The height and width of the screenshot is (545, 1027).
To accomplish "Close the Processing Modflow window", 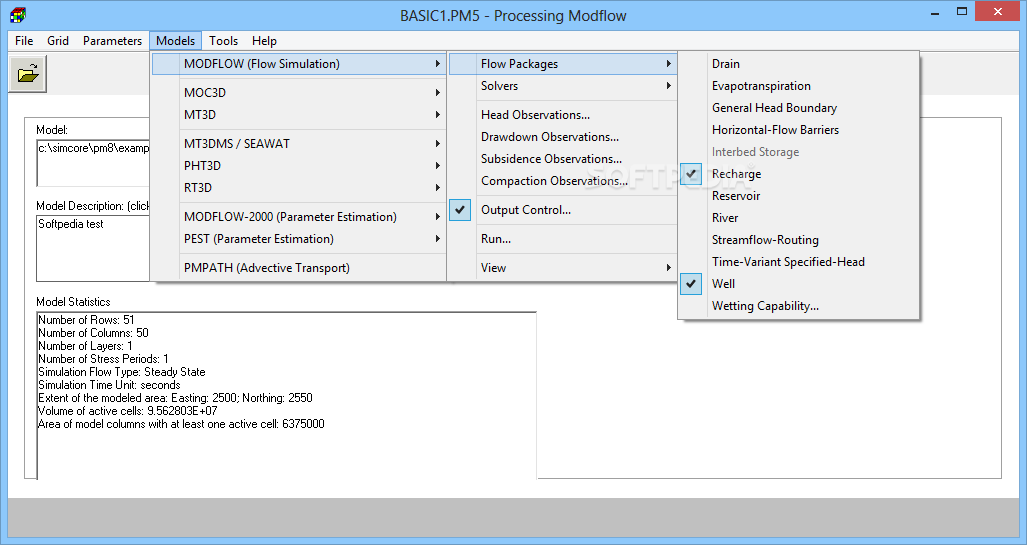I will [998, 11].
